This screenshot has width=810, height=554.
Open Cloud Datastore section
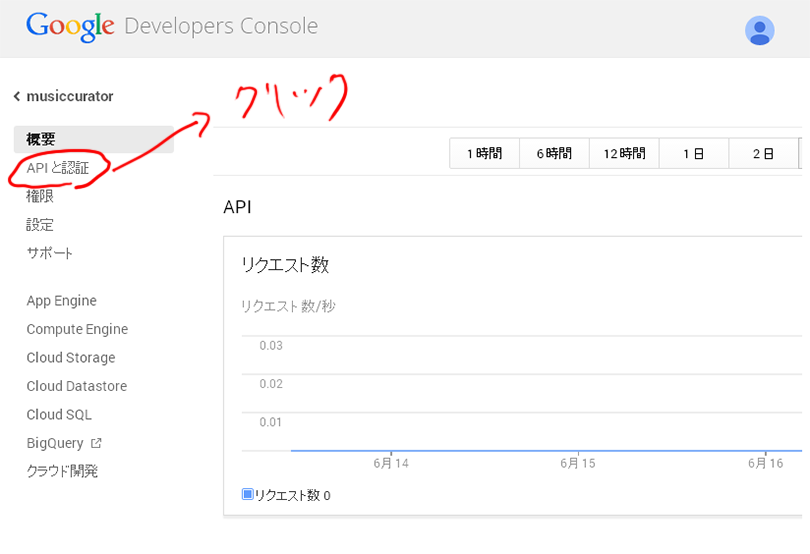tap(77, 386)
